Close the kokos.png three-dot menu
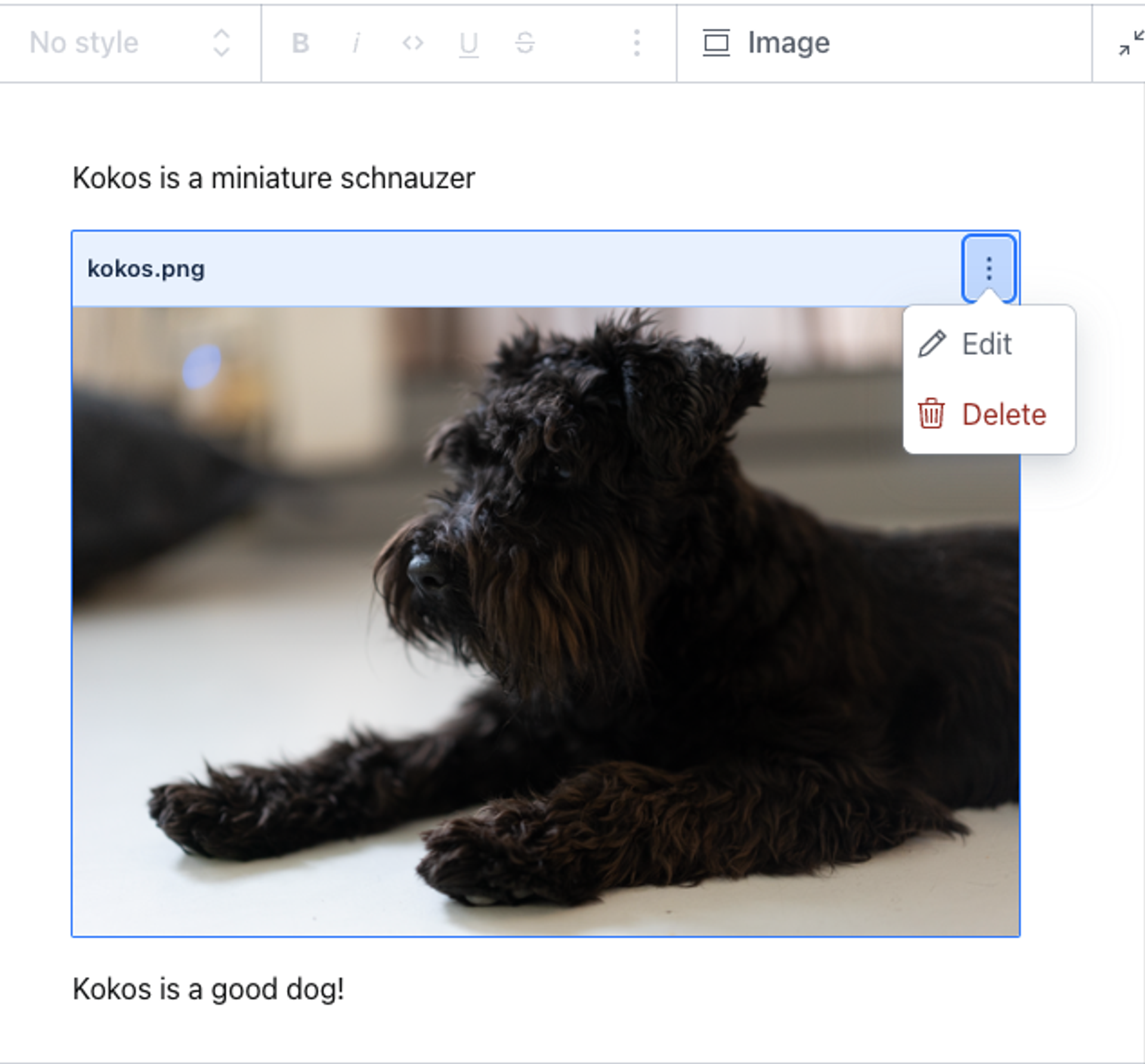This screenshot has width=1145, height=1064. [989, 268]
